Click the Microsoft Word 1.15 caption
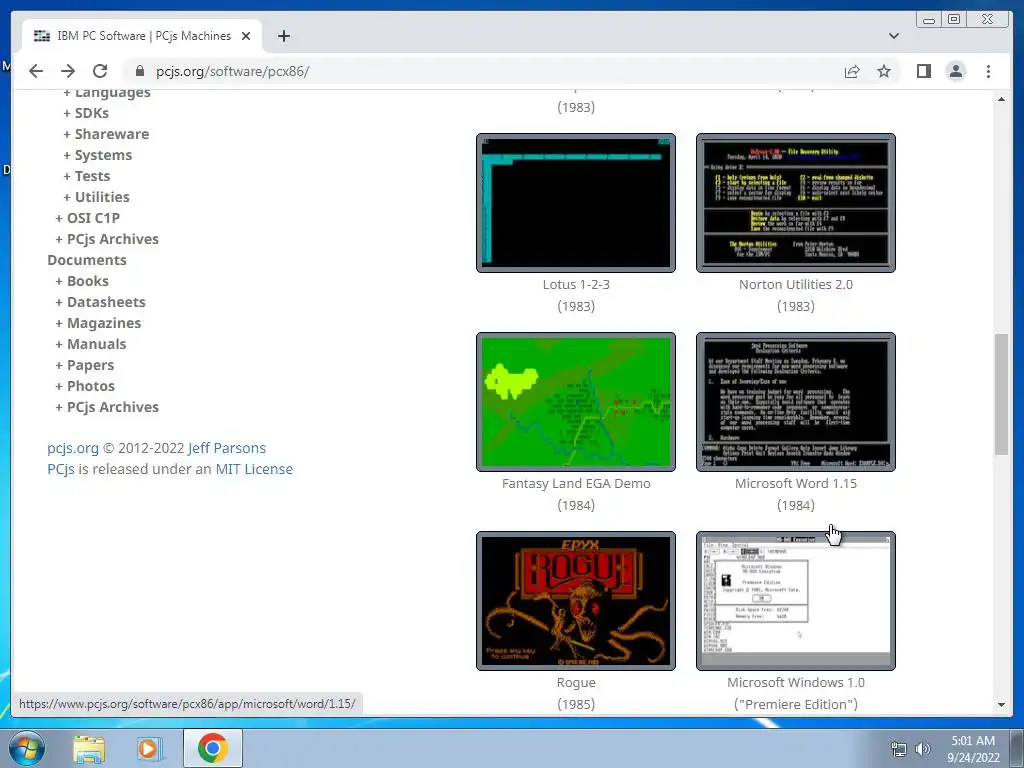 pyautogui.click(x=795, y=484)
